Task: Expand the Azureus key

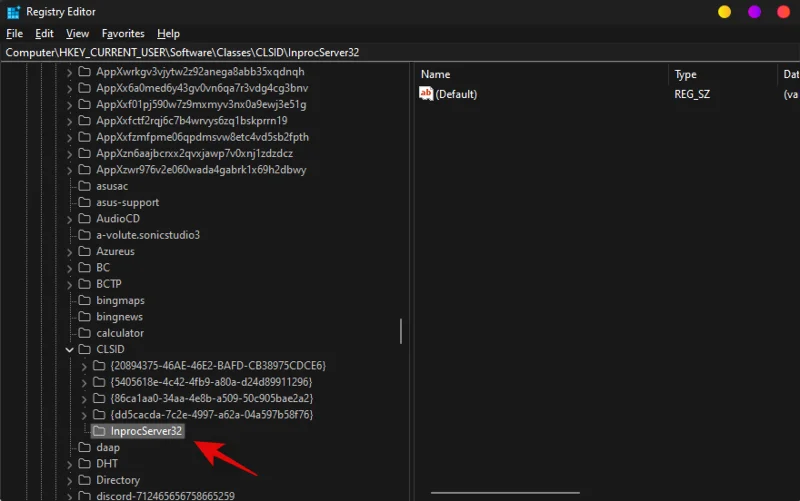Action: click(69, 252)
